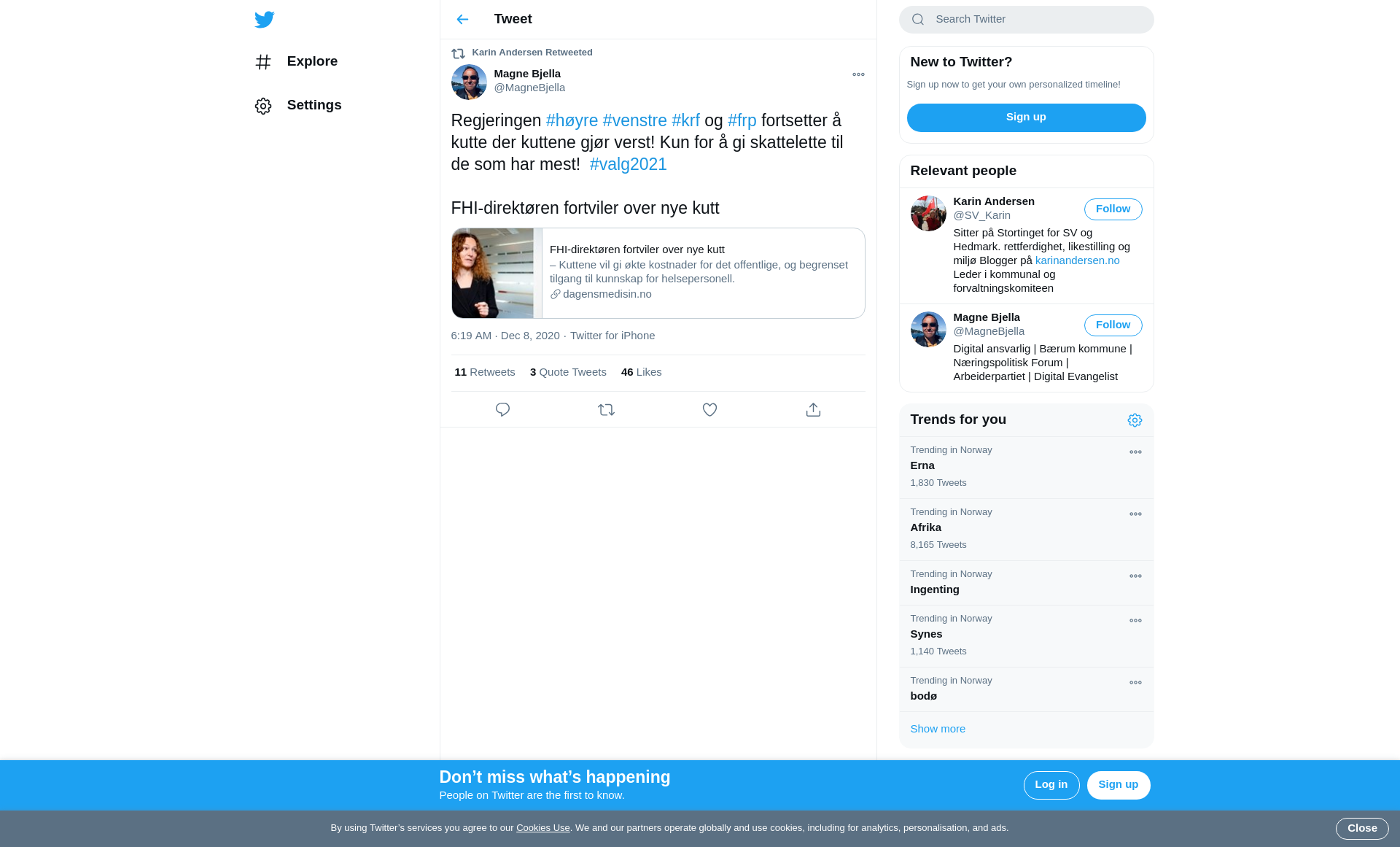The height and width of the screenshot is (847, 1400).
Task: Open the Trends settings gear icon
Action: pos(1135,420)
